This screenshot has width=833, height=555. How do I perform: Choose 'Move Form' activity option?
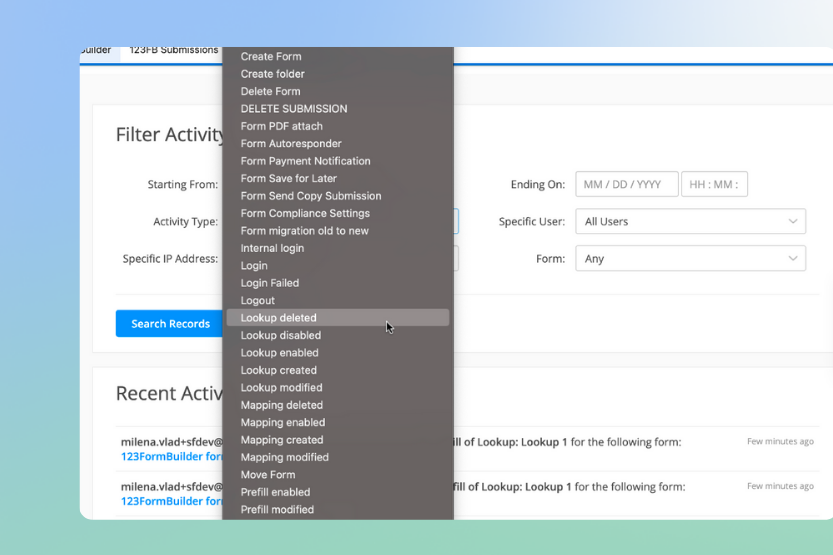267,475
